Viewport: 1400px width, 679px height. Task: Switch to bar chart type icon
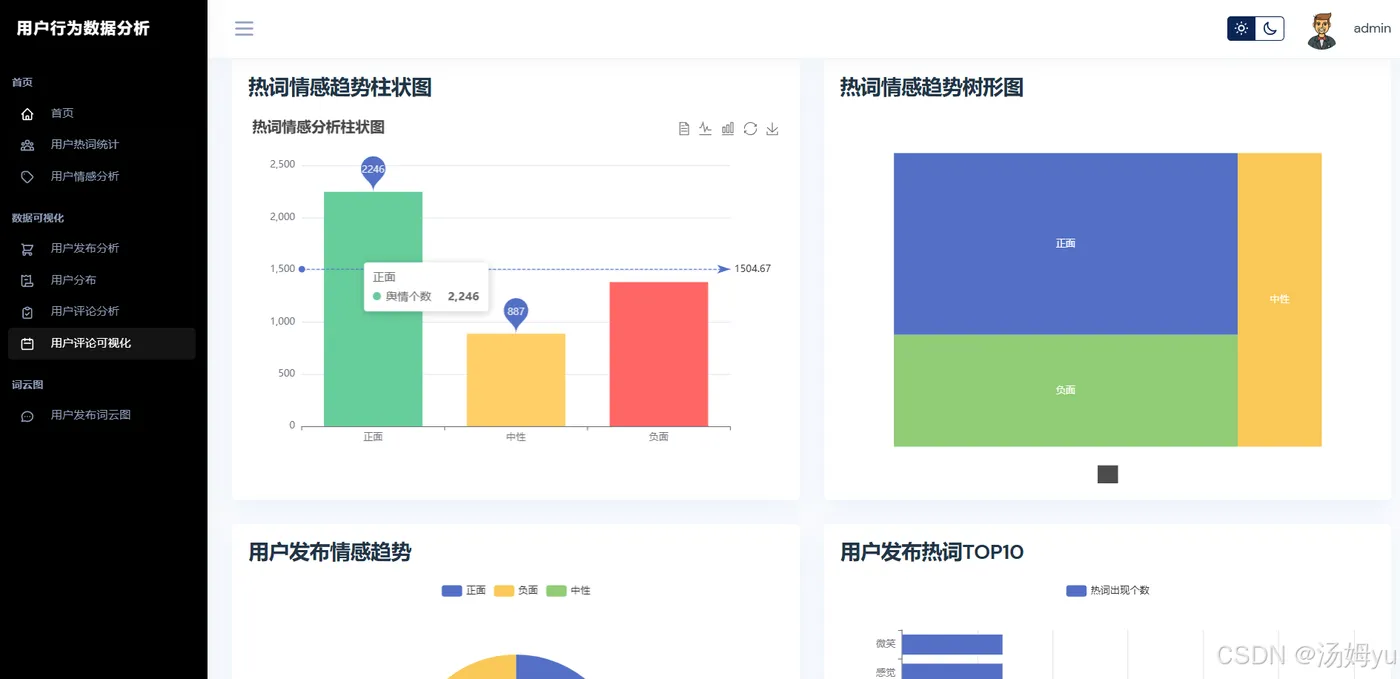pyautogui.click(x=728, y=128)
